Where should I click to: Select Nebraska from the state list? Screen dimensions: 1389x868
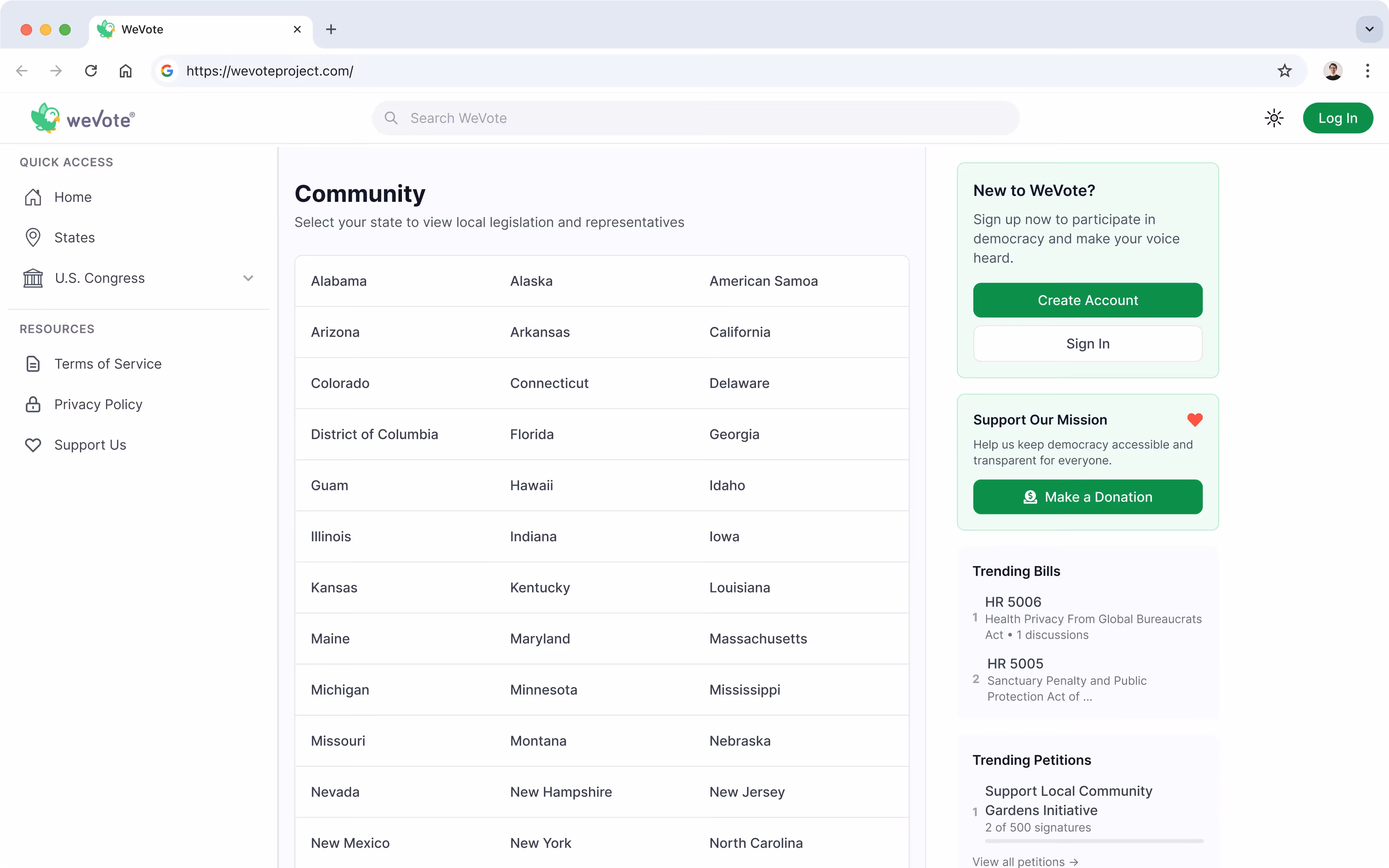[739, 741]
